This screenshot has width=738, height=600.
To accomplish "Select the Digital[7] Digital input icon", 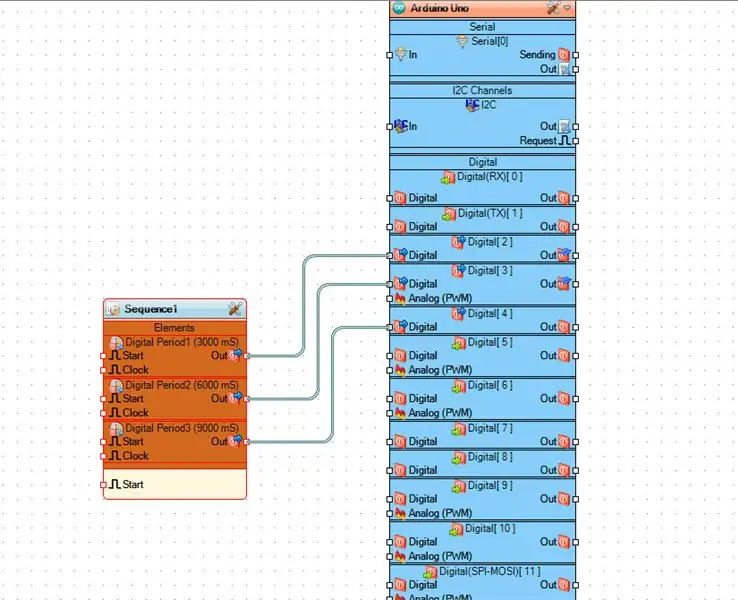I will 400,441.
